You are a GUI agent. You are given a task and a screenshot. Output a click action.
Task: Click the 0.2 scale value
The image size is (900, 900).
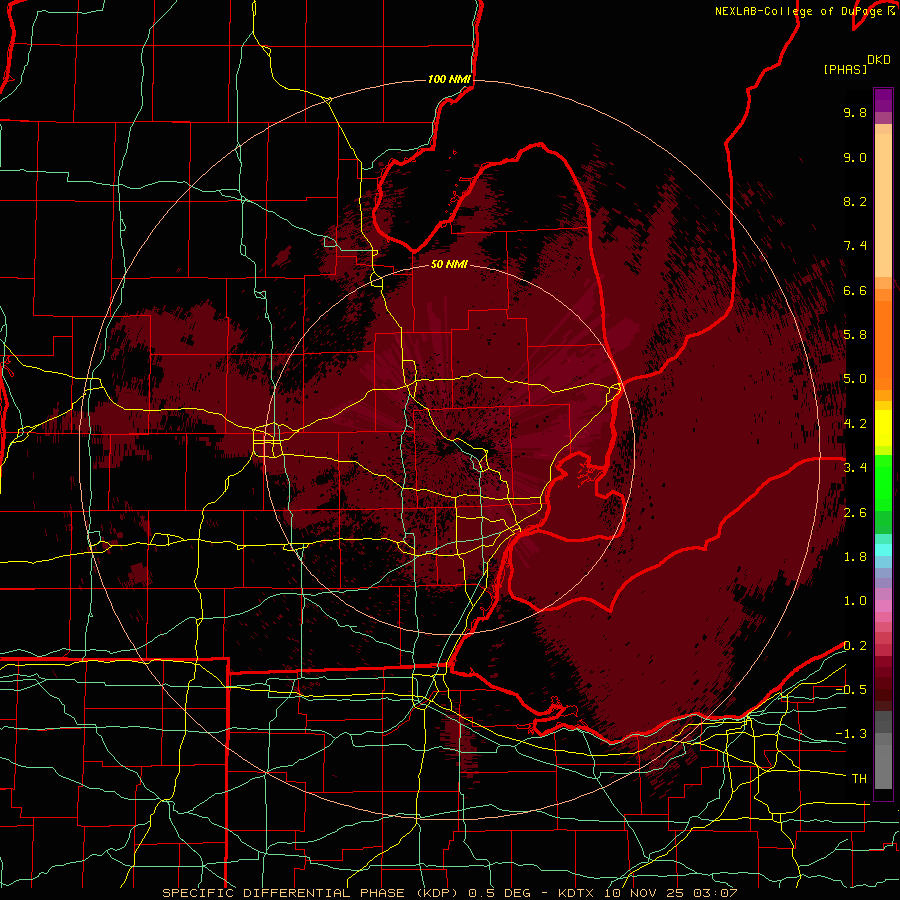855,646
